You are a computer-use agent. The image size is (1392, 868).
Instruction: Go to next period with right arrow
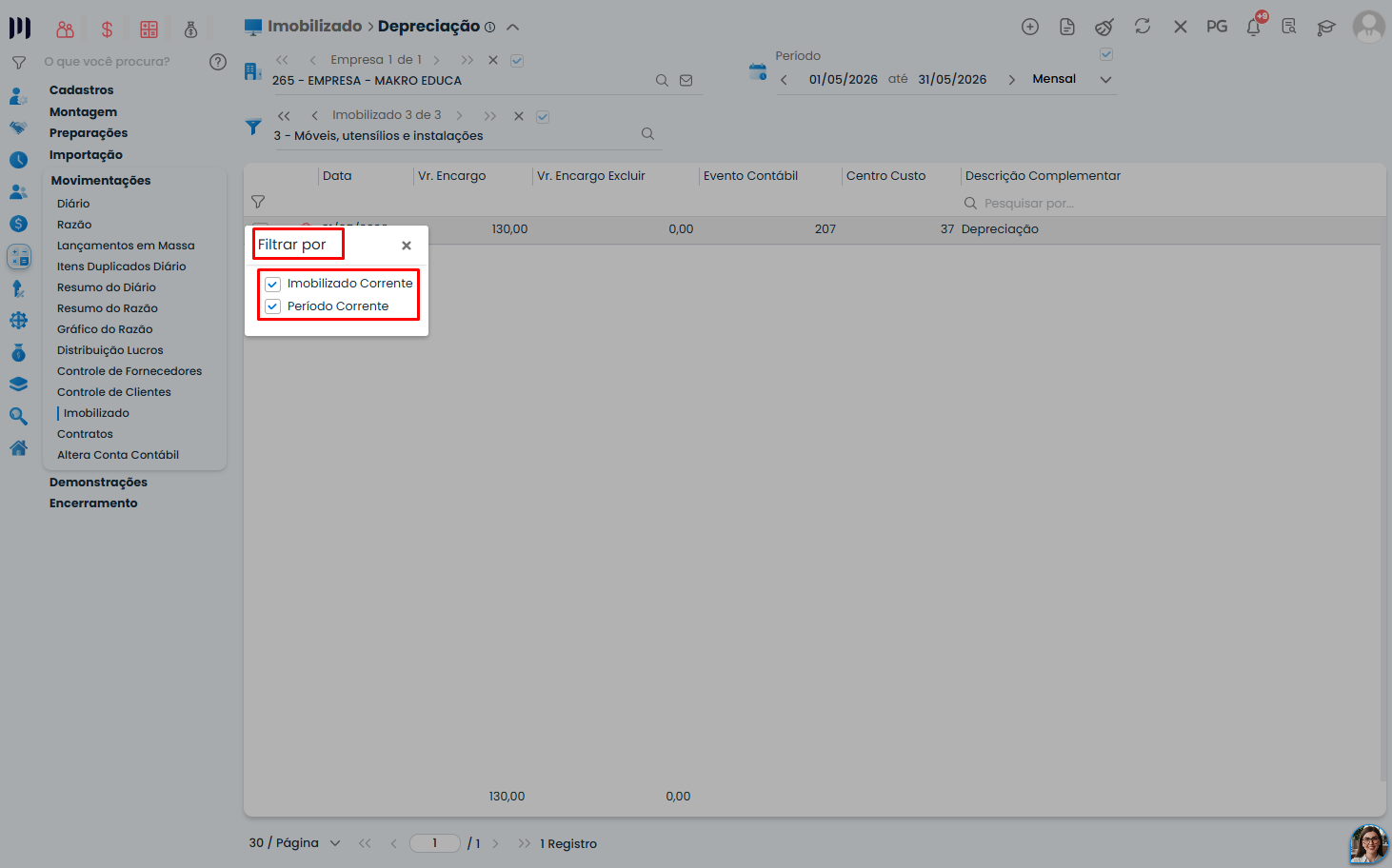(x=1011, y=80)
